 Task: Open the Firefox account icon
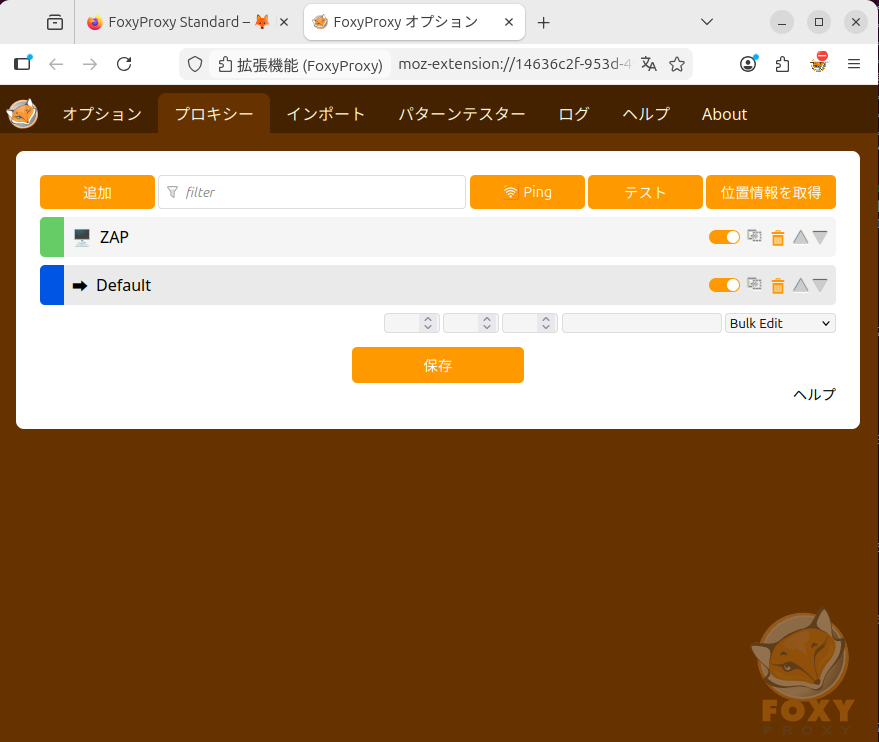pos(748,64)
